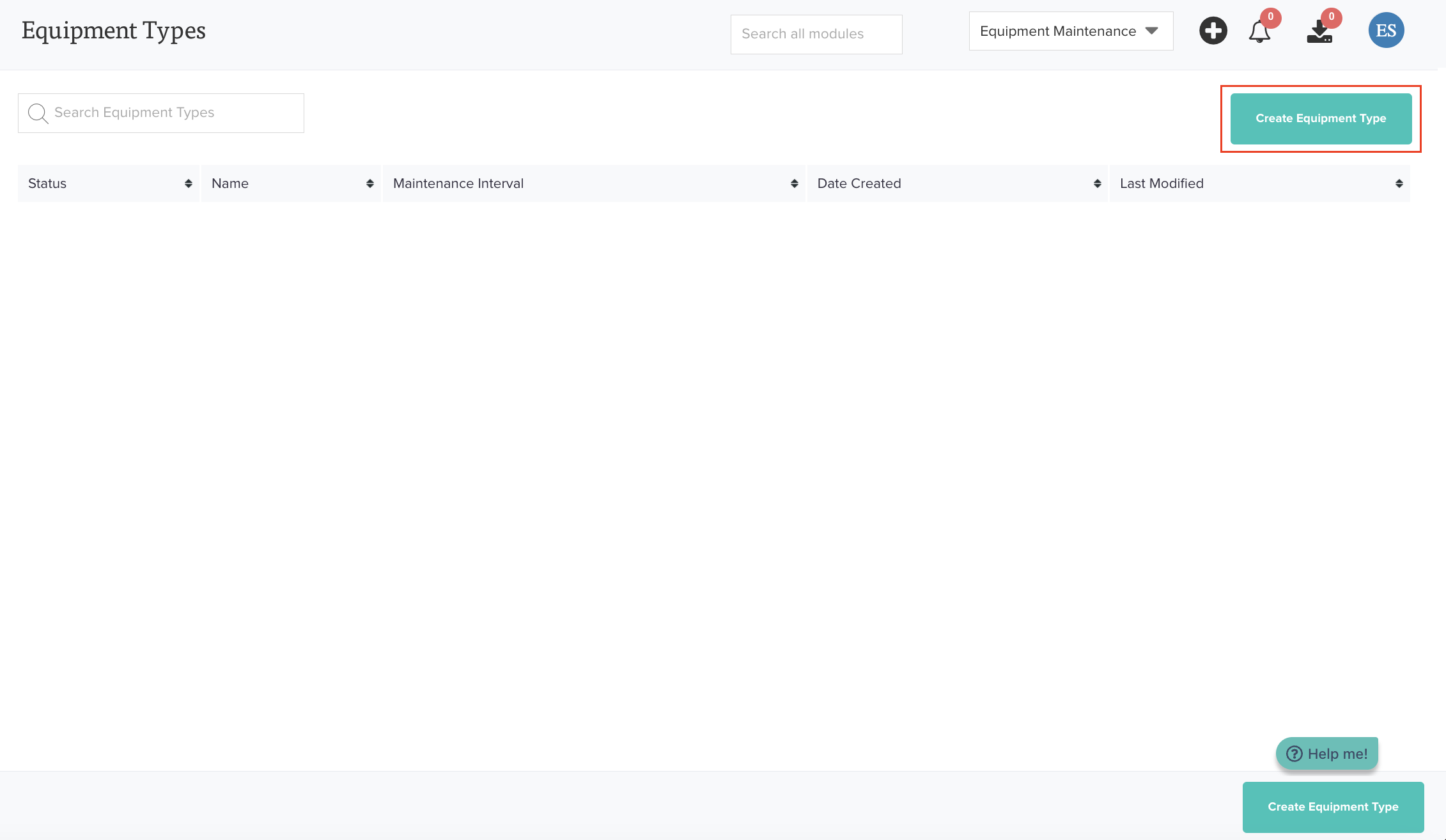Viewport: 1446px width, 840px height.
Task: Sort by Date Created arrows
Action: coord(1098,183)
